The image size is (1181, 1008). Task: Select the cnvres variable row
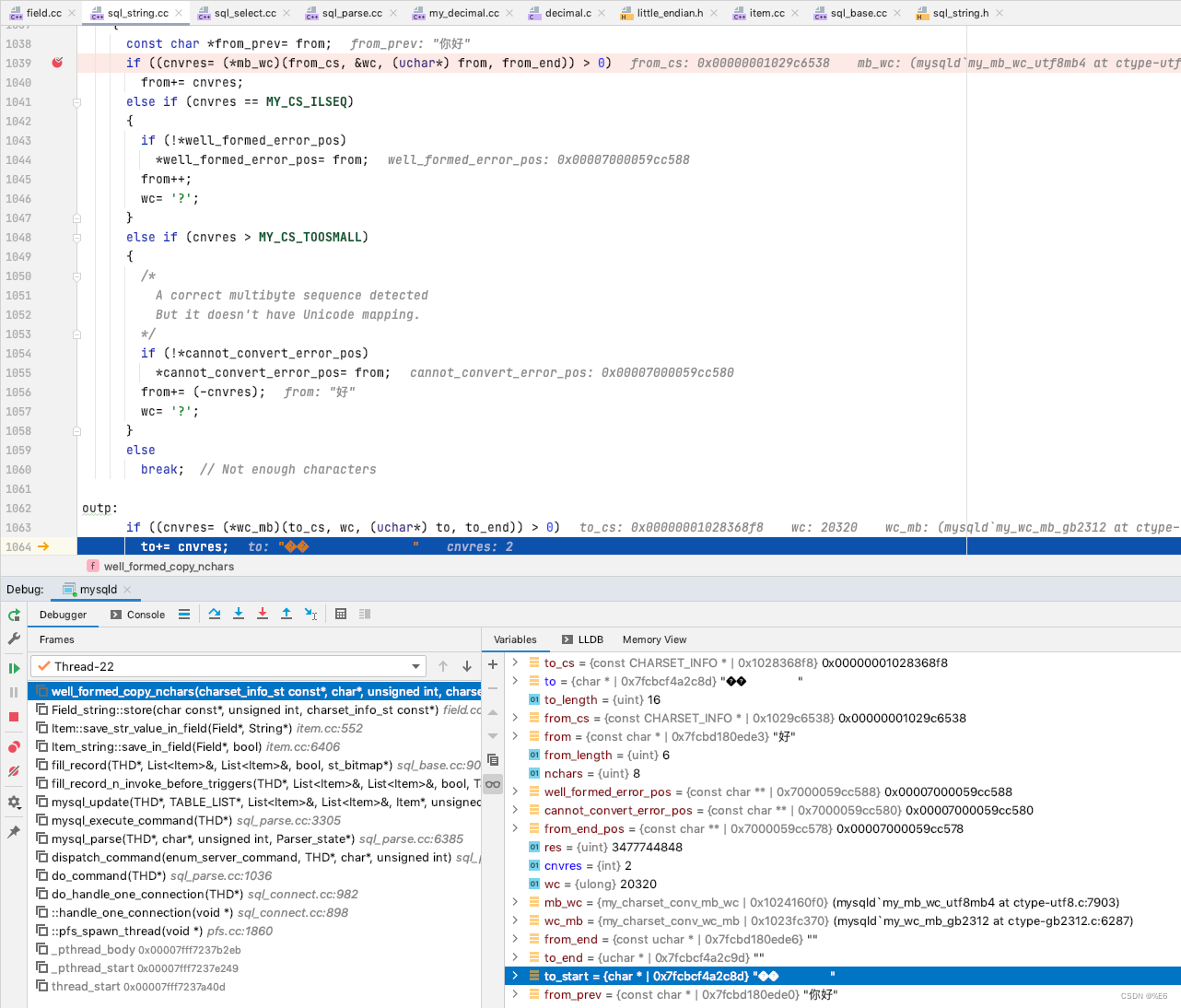(x=842, y=865)
